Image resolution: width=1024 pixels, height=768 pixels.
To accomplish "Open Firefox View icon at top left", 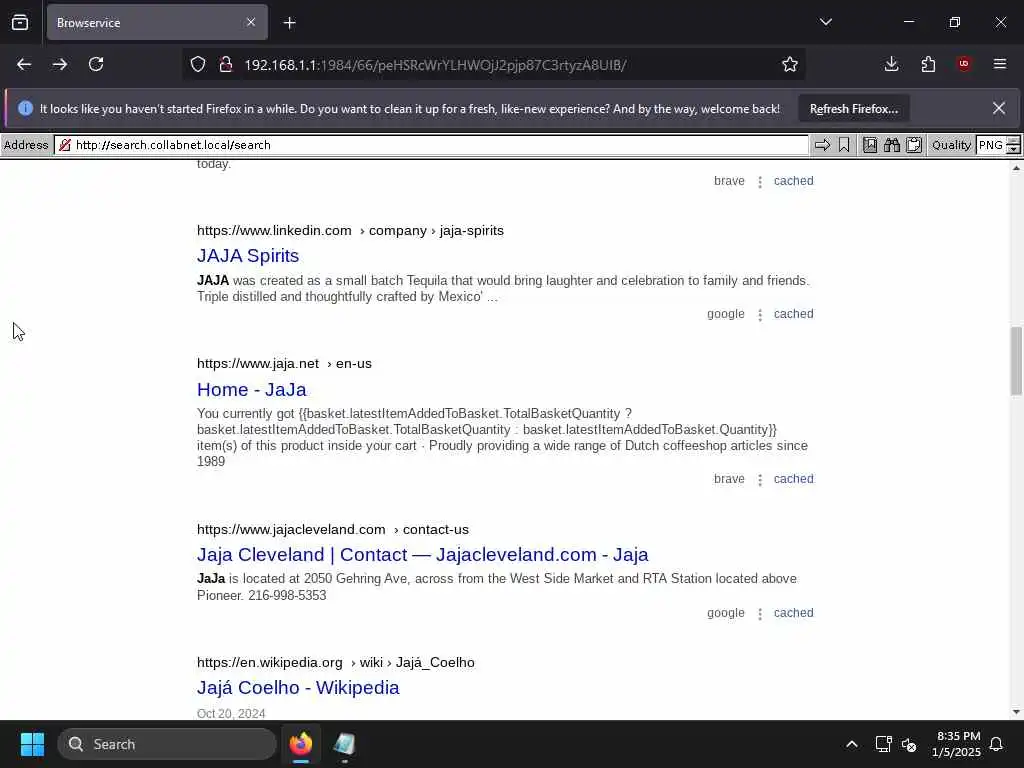I will tap(20, 22).
